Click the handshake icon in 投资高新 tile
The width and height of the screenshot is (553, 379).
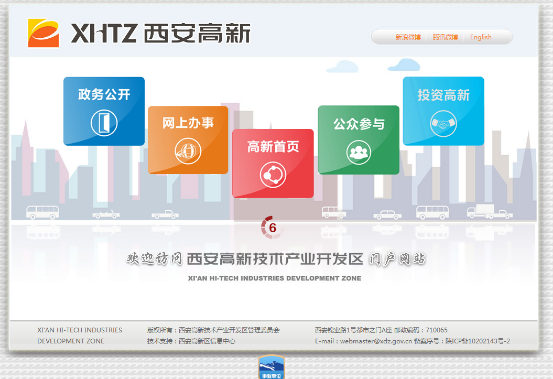point(443,123)
